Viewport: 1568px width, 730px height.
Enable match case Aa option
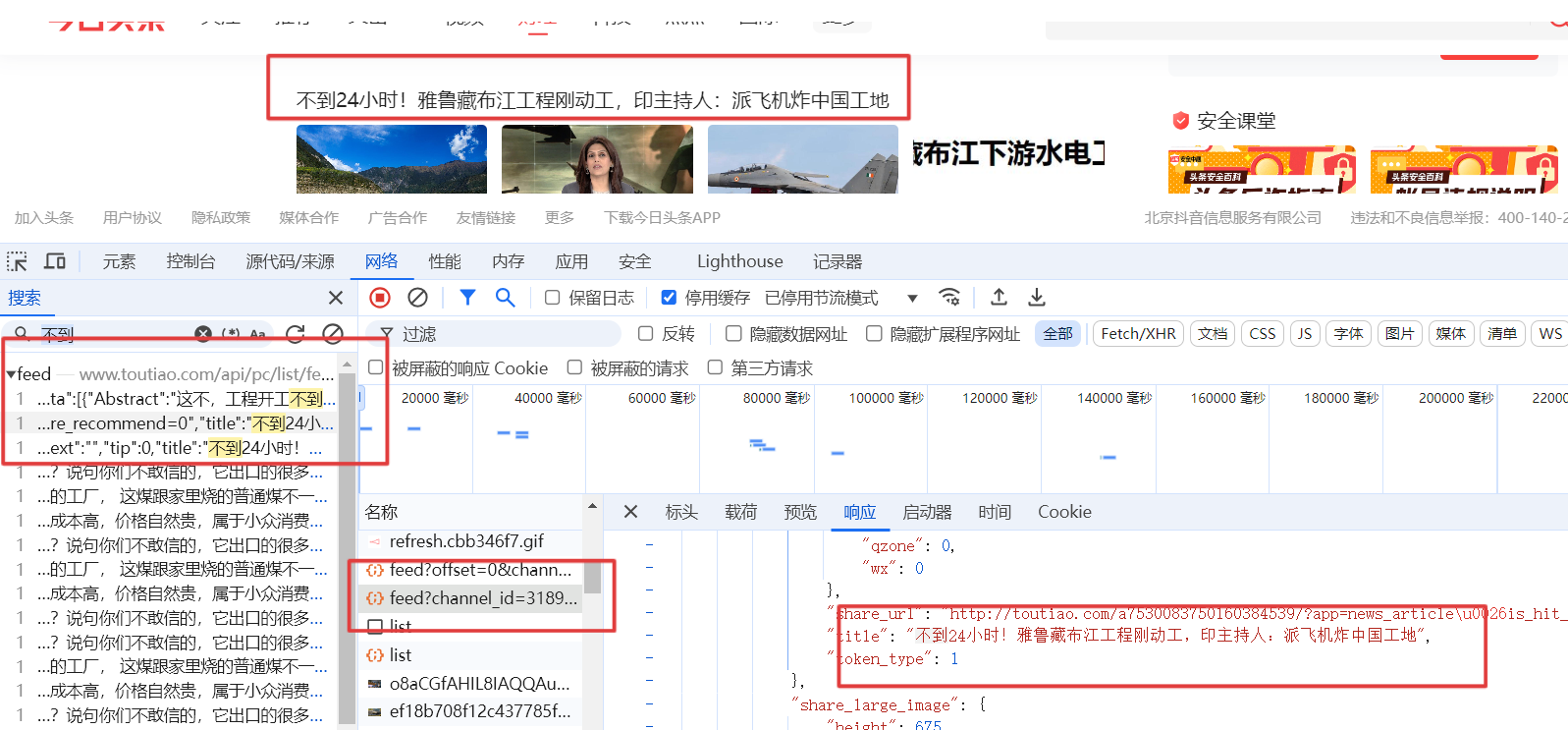pos(257,334)
